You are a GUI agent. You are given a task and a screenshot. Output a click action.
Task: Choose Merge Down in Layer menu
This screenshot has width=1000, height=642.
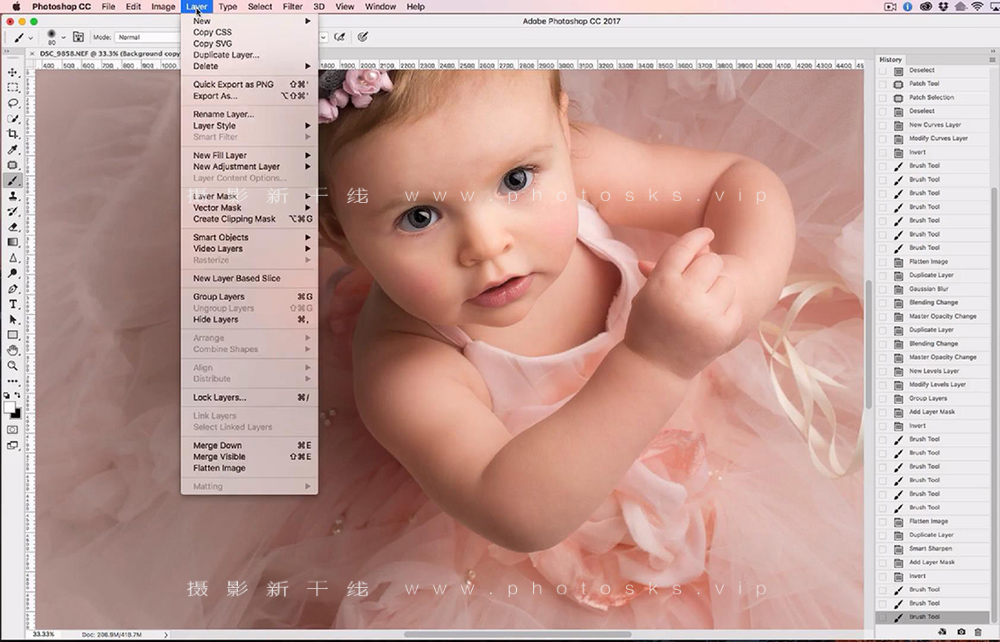249,445
